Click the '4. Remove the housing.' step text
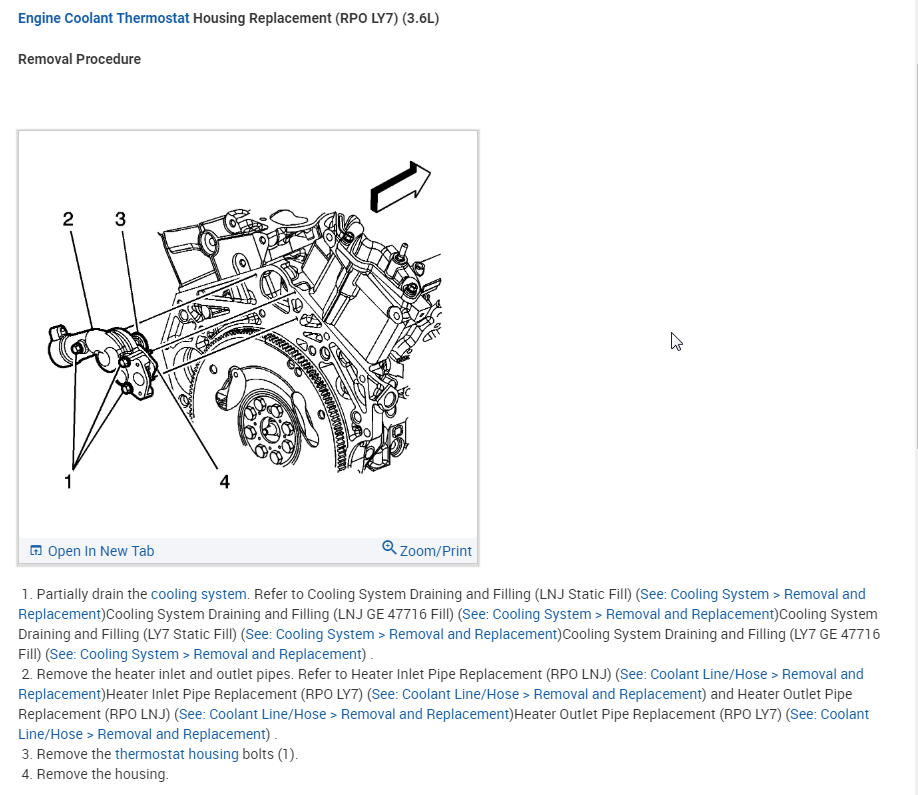Screen dimensions: 918x795 [95, 774]
